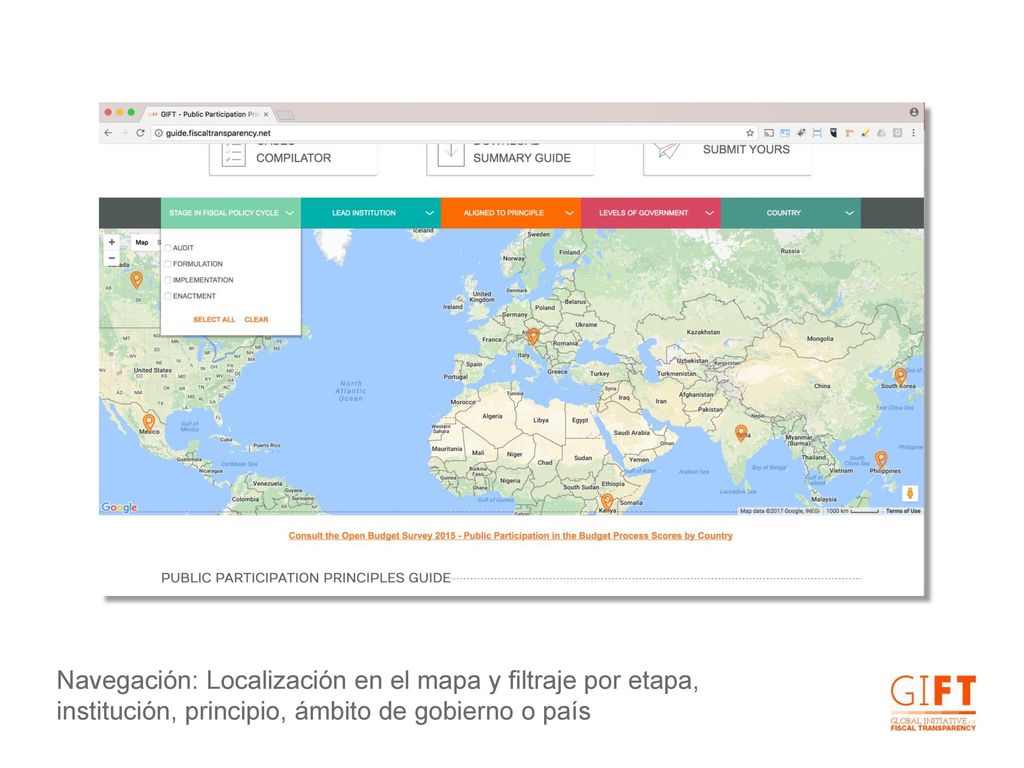Click the Public Participation Principles Guide heading
1024x768 pixels.
pos(306,578)
